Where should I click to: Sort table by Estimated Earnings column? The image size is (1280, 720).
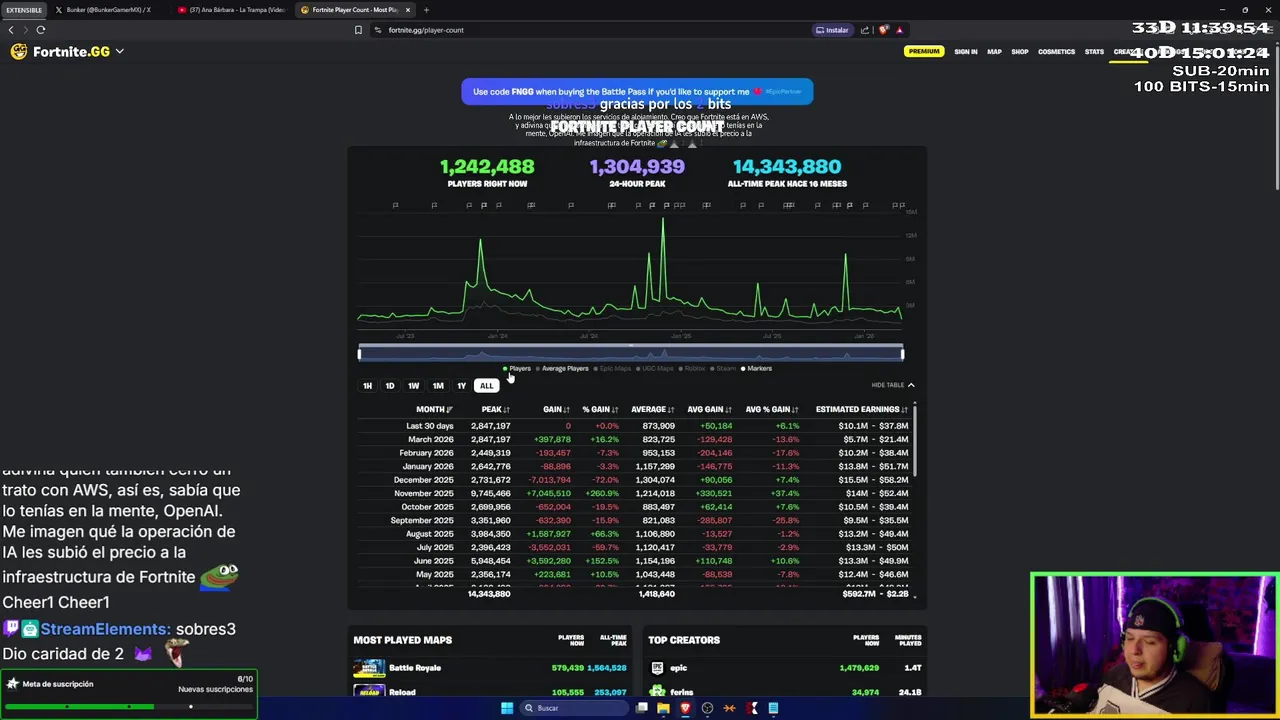(861, 409)
